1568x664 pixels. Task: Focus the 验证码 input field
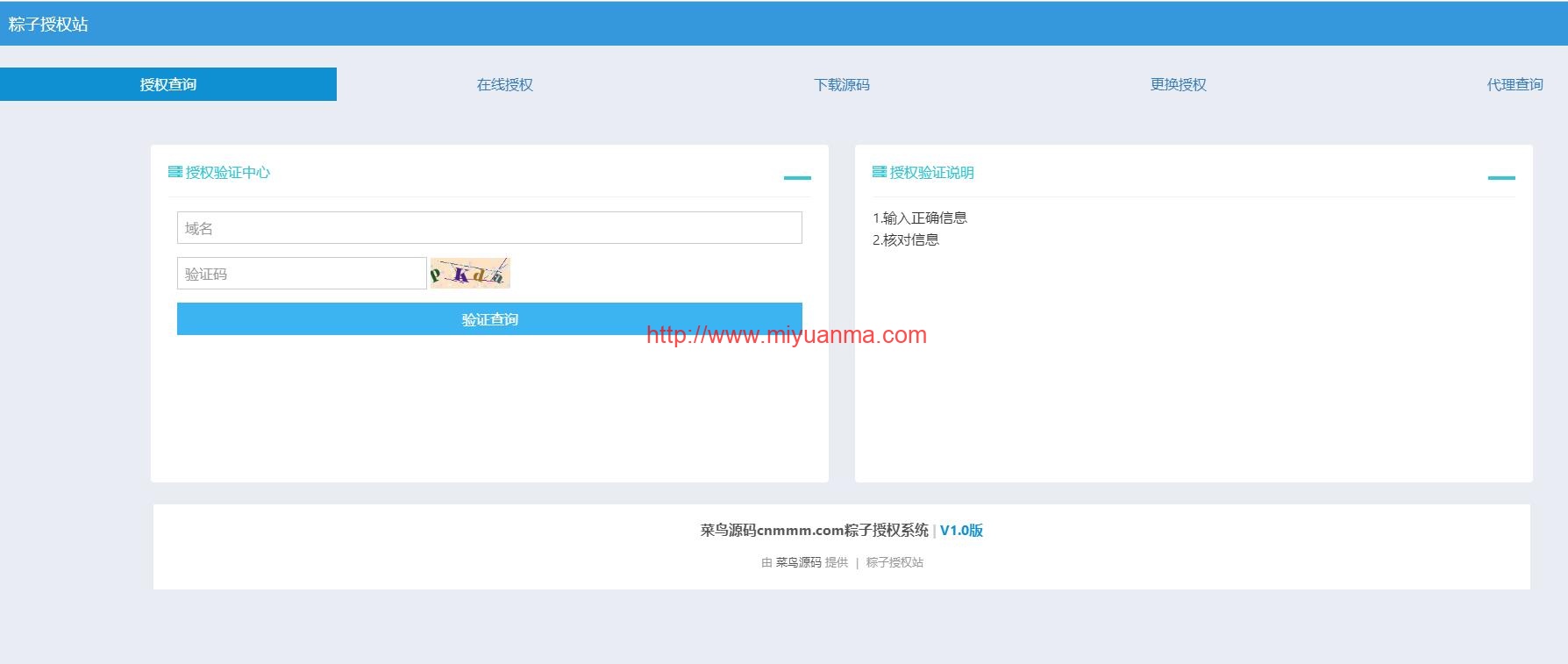click(302, 274)
